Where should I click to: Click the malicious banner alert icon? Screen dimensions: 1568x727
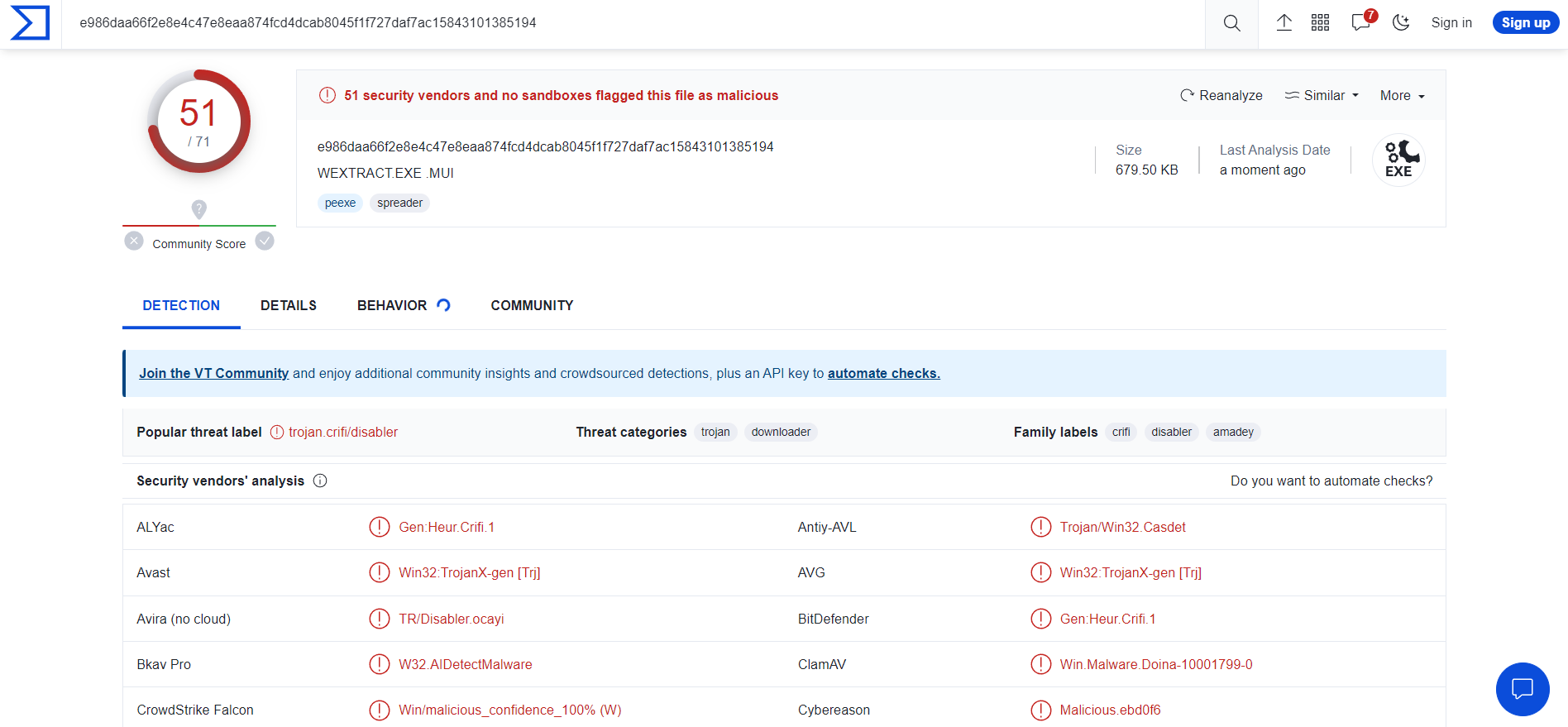[x=327, y=95]
